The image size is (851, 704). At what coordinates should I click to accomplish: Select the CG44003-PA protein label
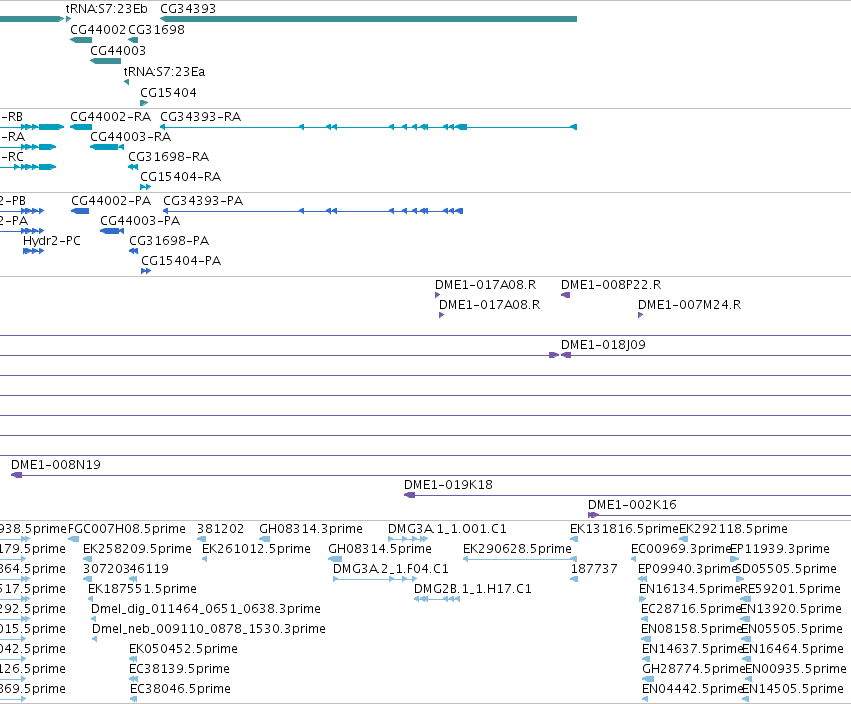click(x=140, y=221)
